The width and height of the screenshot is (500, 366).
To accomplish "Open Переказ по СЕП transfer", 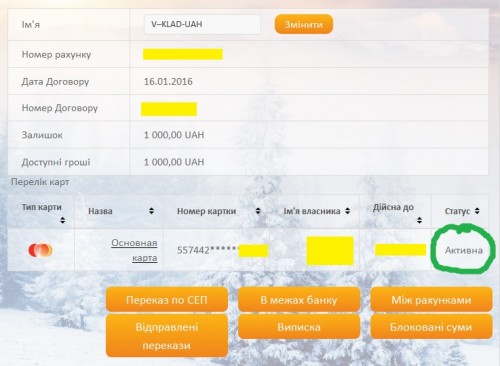I will click(167, 300).
